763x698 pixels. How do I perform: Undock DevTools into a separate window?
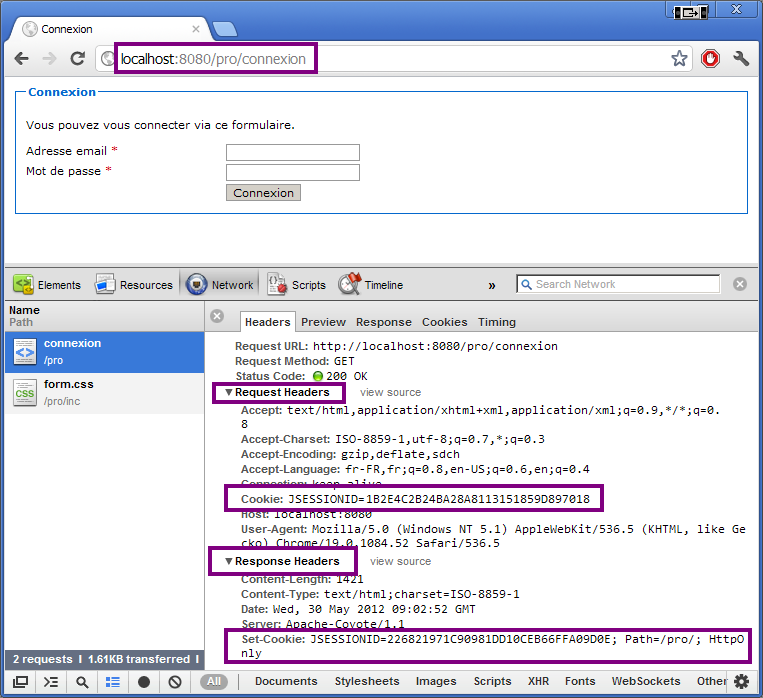coord(20,682)
